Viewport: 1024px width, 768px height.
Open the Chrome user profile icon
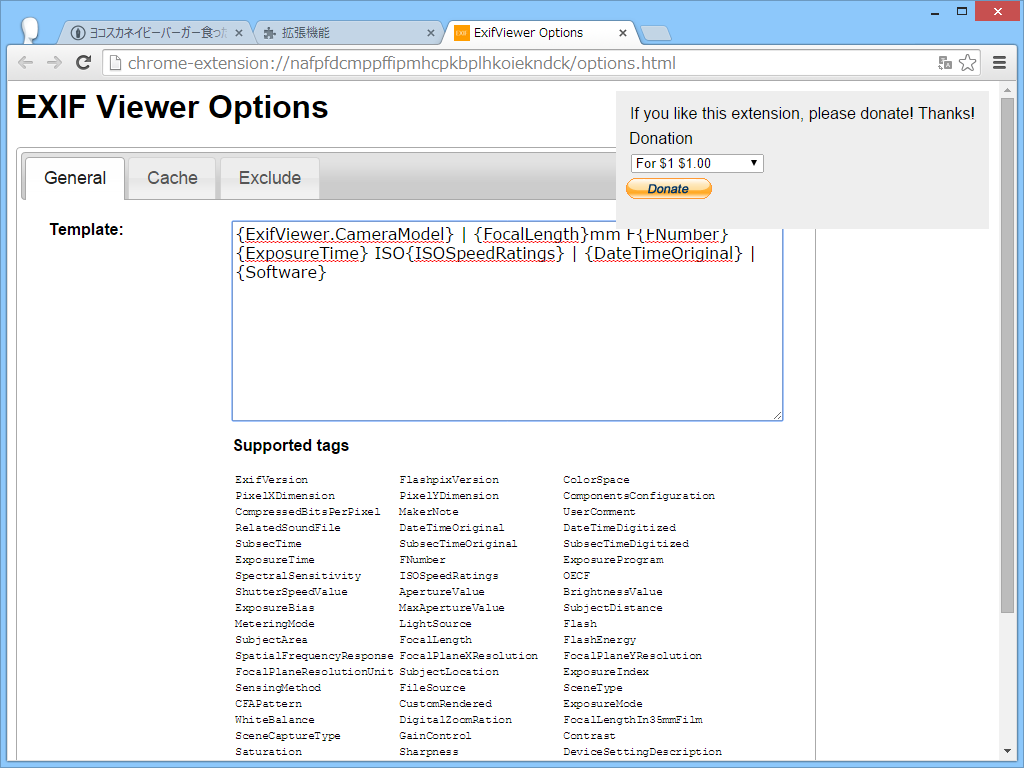[29, 30]
